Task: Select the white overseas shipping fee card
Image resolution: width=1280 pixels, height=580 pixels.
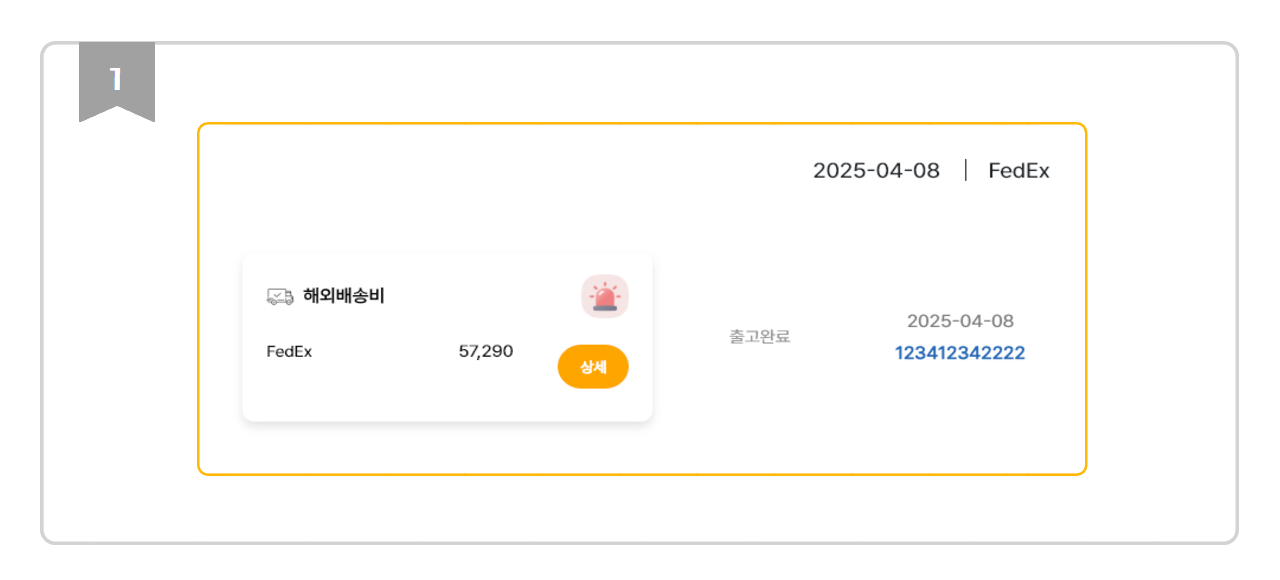Action: click(447, 337)
